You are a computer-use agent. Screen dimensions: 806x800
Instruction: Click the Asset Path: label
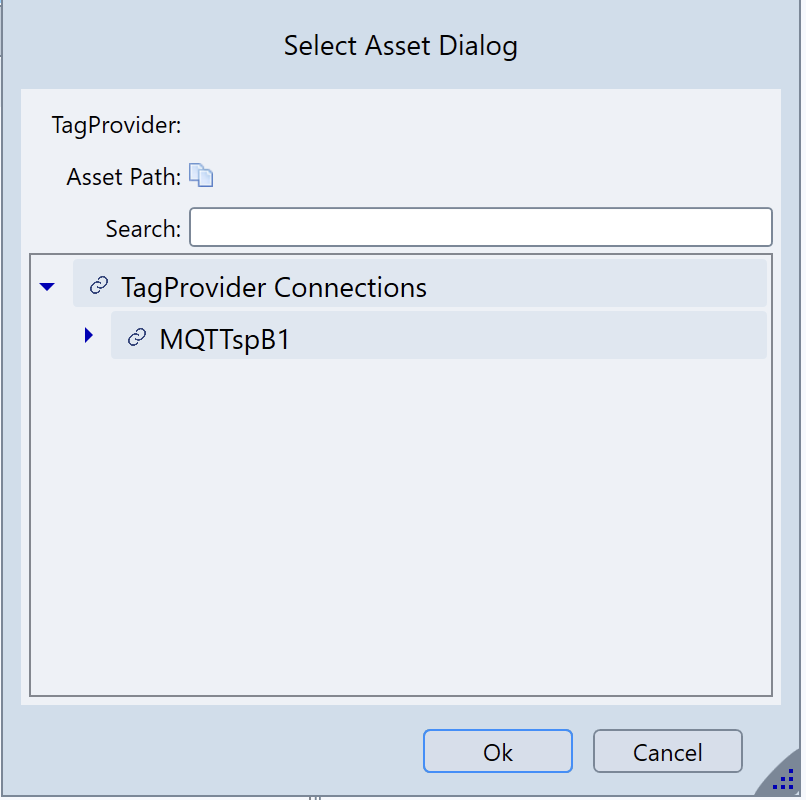click(x=124, y=178)
